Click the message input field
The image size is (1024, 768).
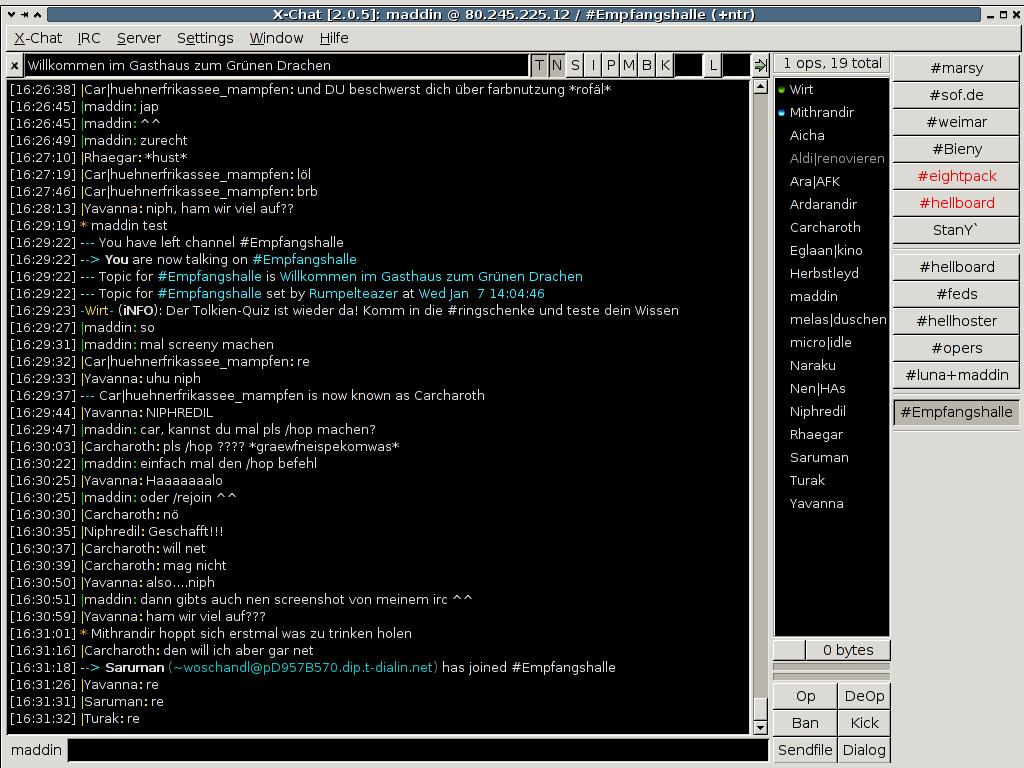click(418, 750)
